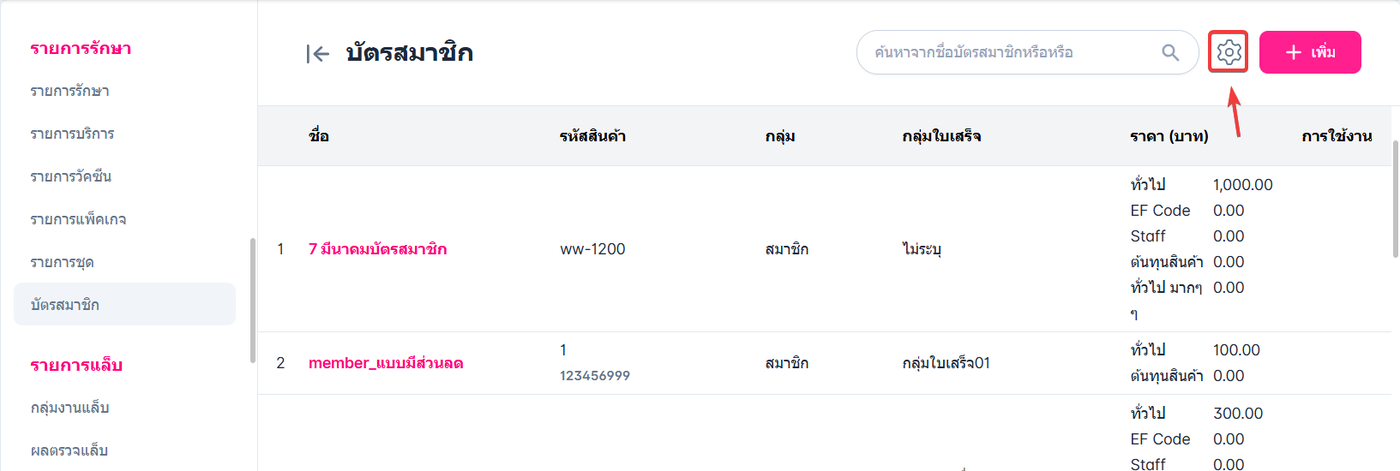Click the search magnifier icon

click(x=1170, y=52)
